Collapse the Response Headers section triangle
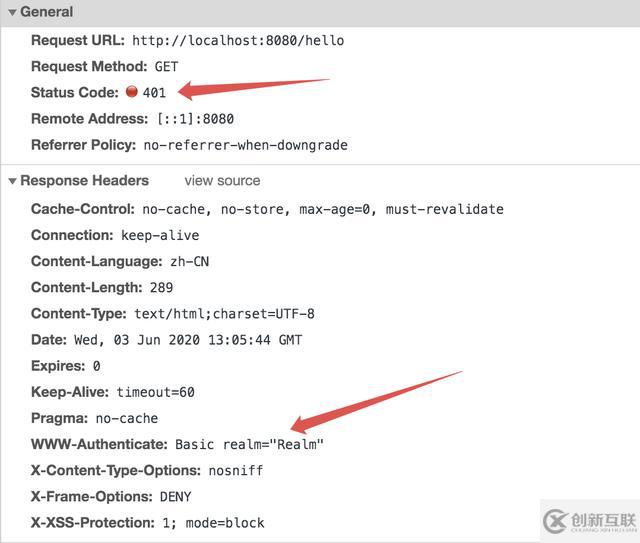Image resolution: width=640 pixels, height=543 pixels. coord(12,181)
